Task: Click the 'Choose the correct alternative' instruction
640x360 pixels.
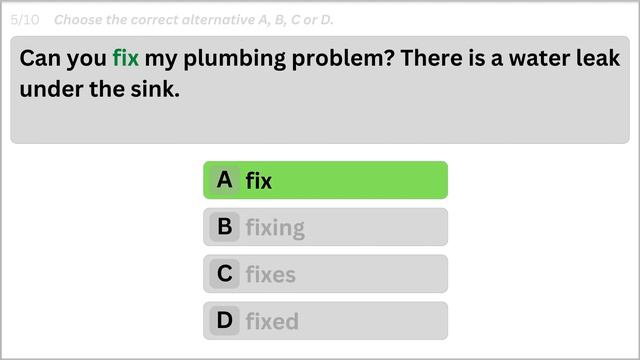Action: (x=194, y=20)
